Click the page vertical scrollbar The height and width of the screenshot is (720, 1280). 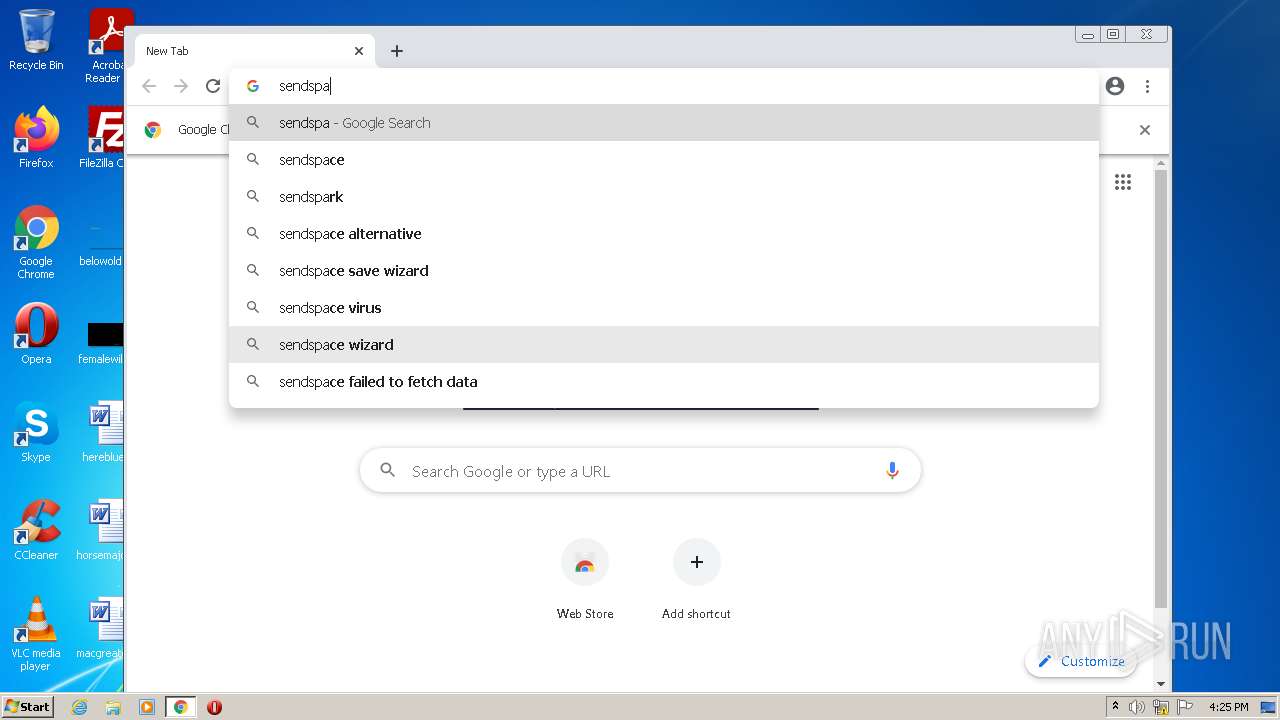point(1161,390)
